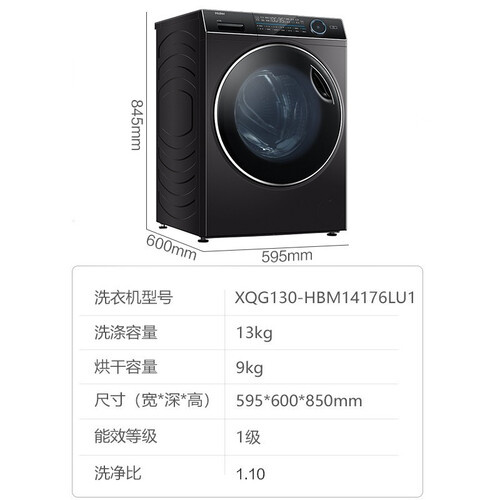This screenshot has height=500, width=500.
Task: Click the washer's glass drum door
Action: (279, 115)
